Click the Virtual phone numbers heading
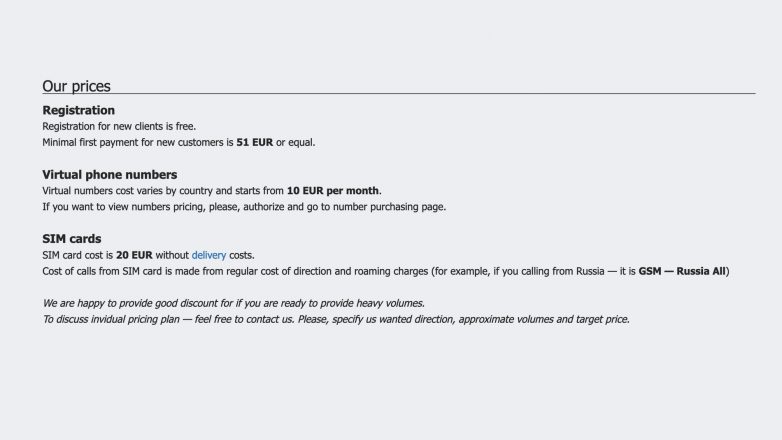 [x=109, y=174]
